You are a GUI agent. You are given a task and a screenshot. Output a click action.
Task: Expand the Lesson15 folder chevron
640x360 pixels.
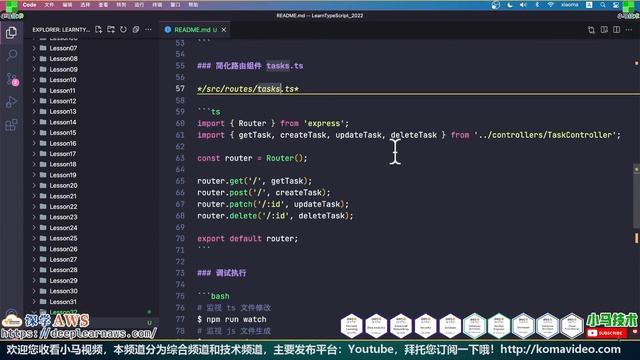(x=34, y=133)
